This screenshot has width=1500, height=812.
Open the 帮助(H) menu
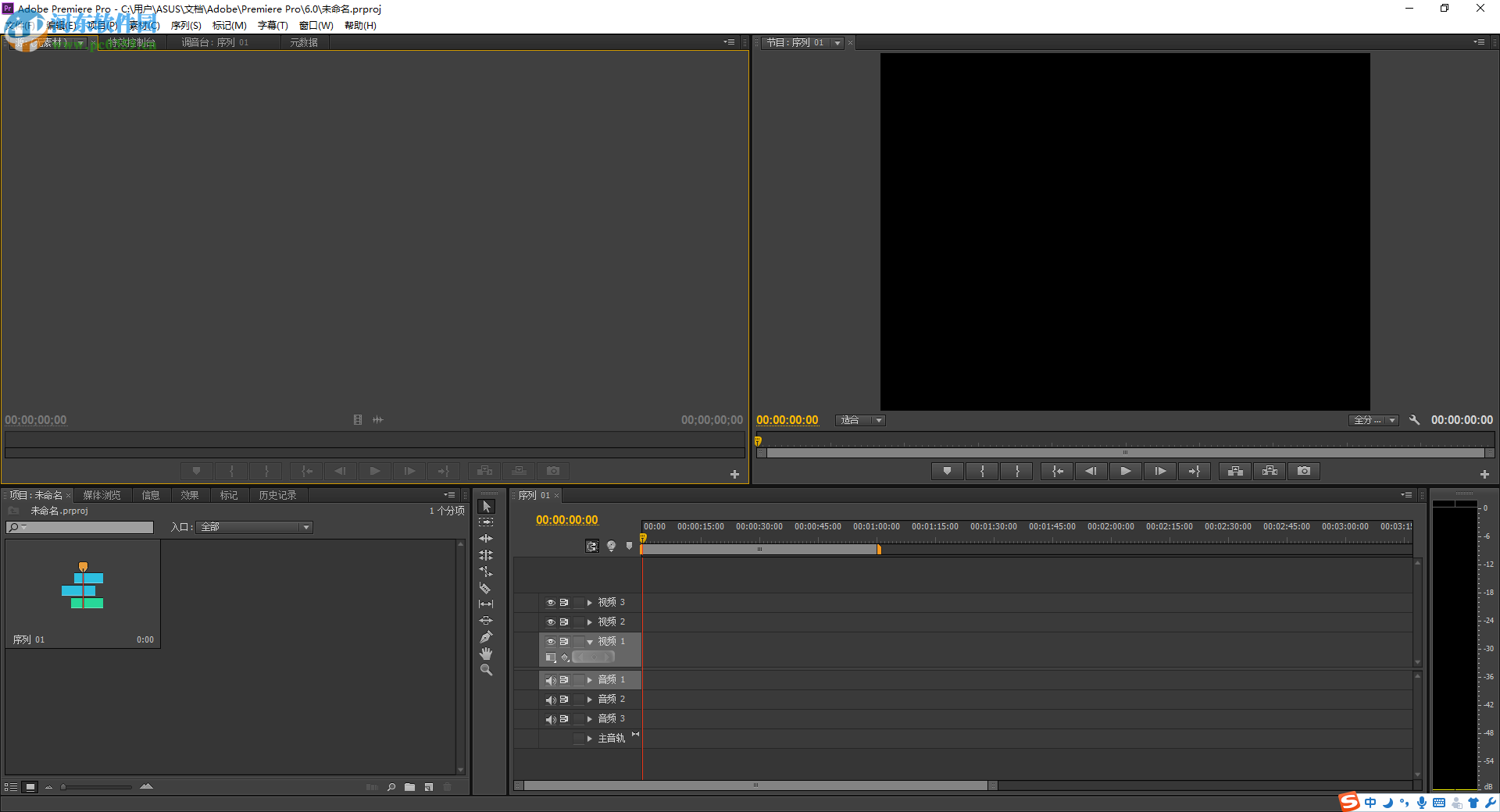360,26
